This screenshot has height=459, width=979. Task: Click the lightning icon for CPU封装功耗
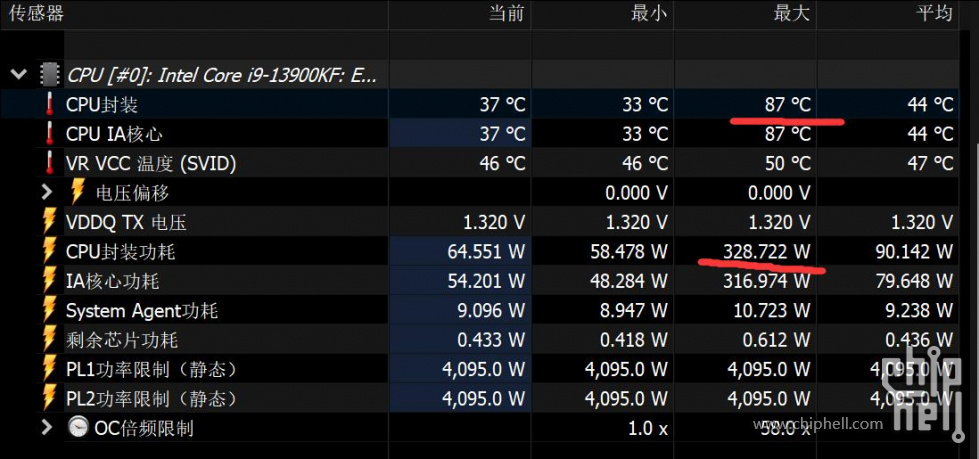coord(50,251)
